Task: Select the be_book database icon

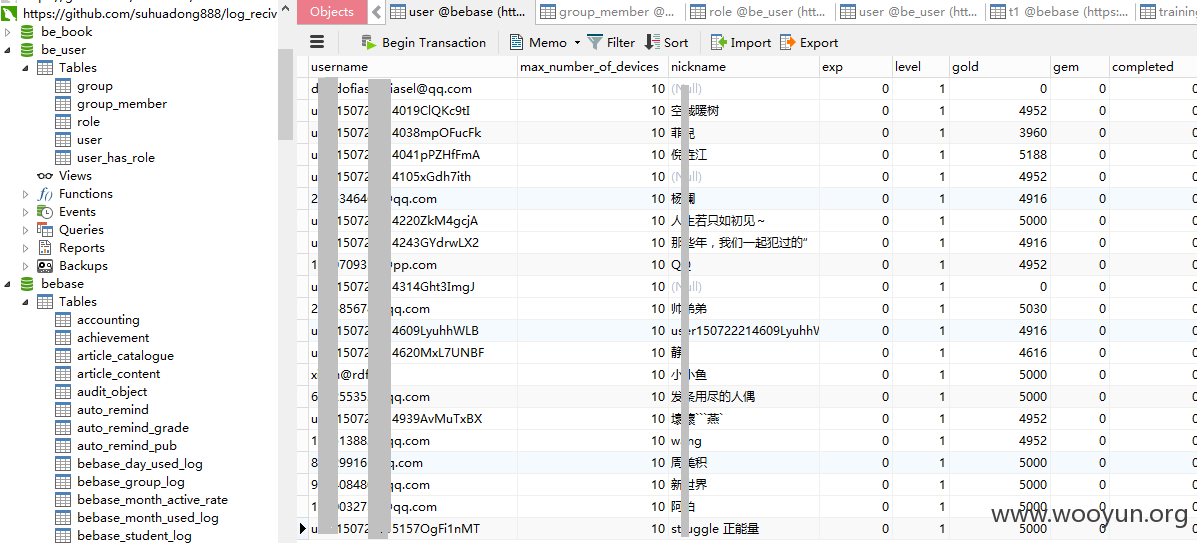Action: point(27,31)
